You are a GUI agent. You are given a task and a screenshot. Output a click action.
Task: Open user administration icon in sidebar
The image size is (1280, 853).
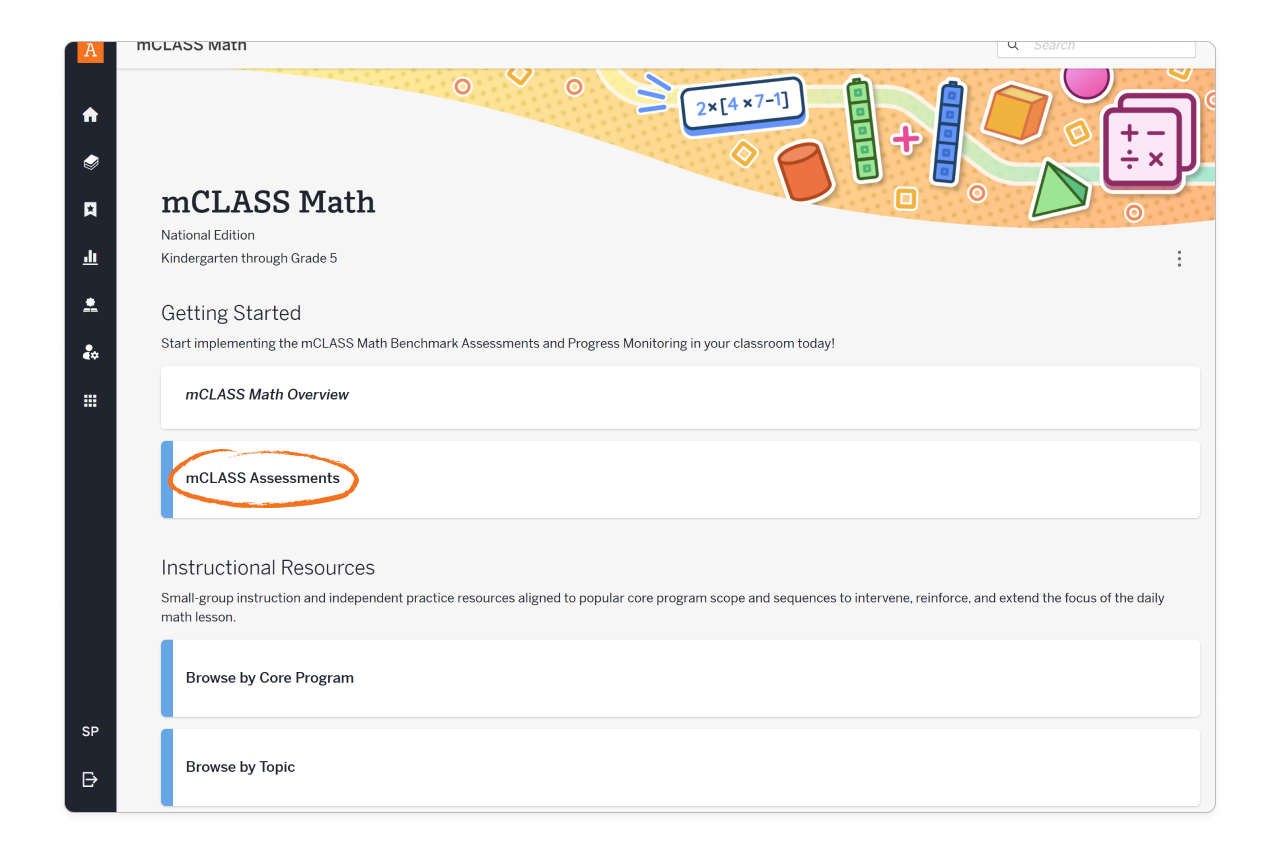coord(90,352)
